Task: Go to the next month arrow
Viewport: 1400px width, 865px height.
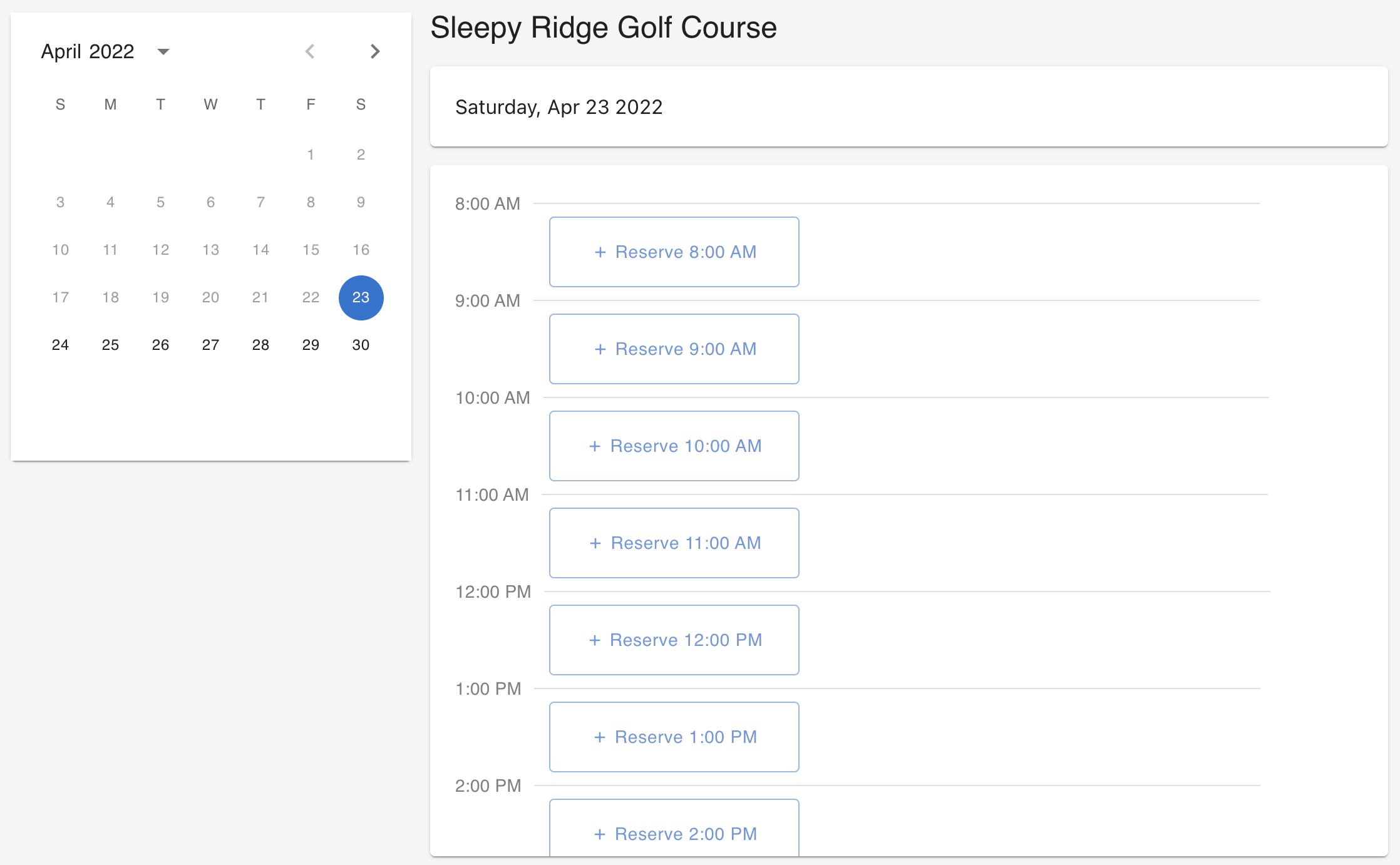Action: (x=374, y=51)
